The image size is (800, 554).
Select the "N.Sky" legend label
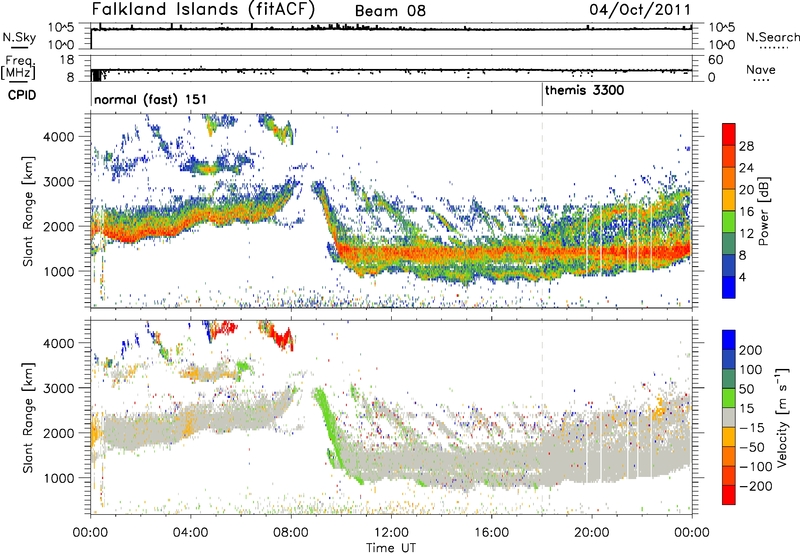(19, 37)
